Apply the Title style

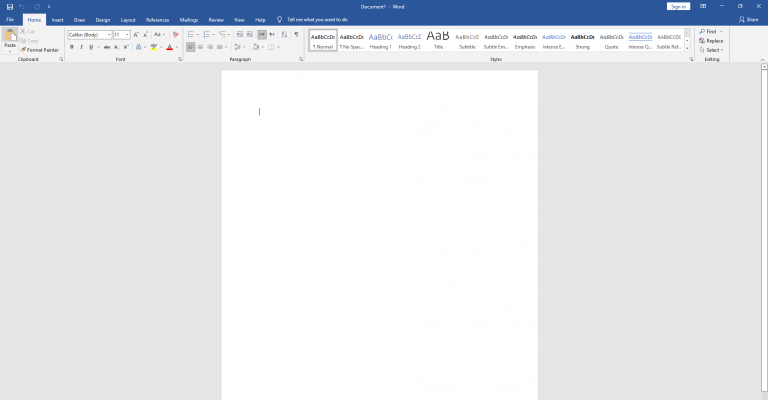(x=438, y=41)
